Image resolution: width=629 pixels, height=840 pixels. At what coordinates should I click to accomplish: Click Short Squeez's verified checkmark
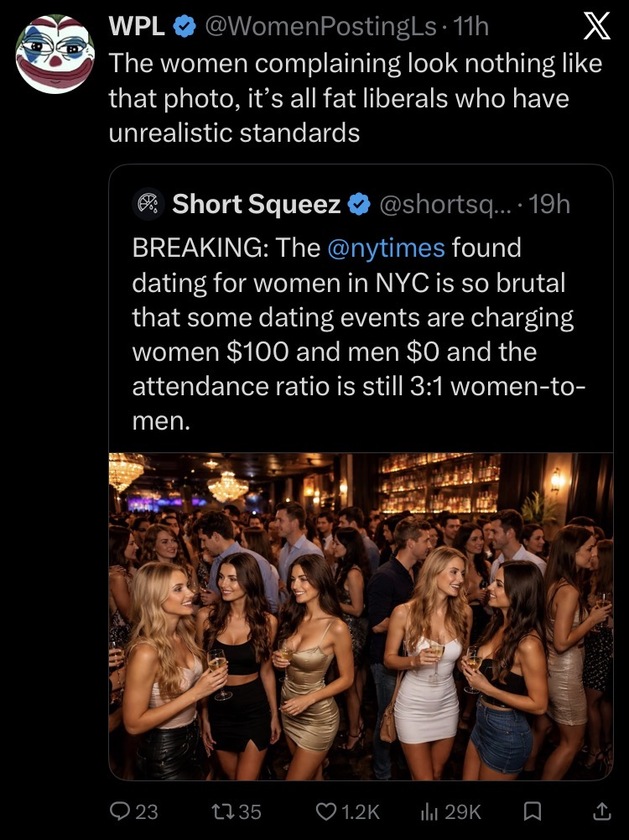pyautogui.click(x=357, y=204)
